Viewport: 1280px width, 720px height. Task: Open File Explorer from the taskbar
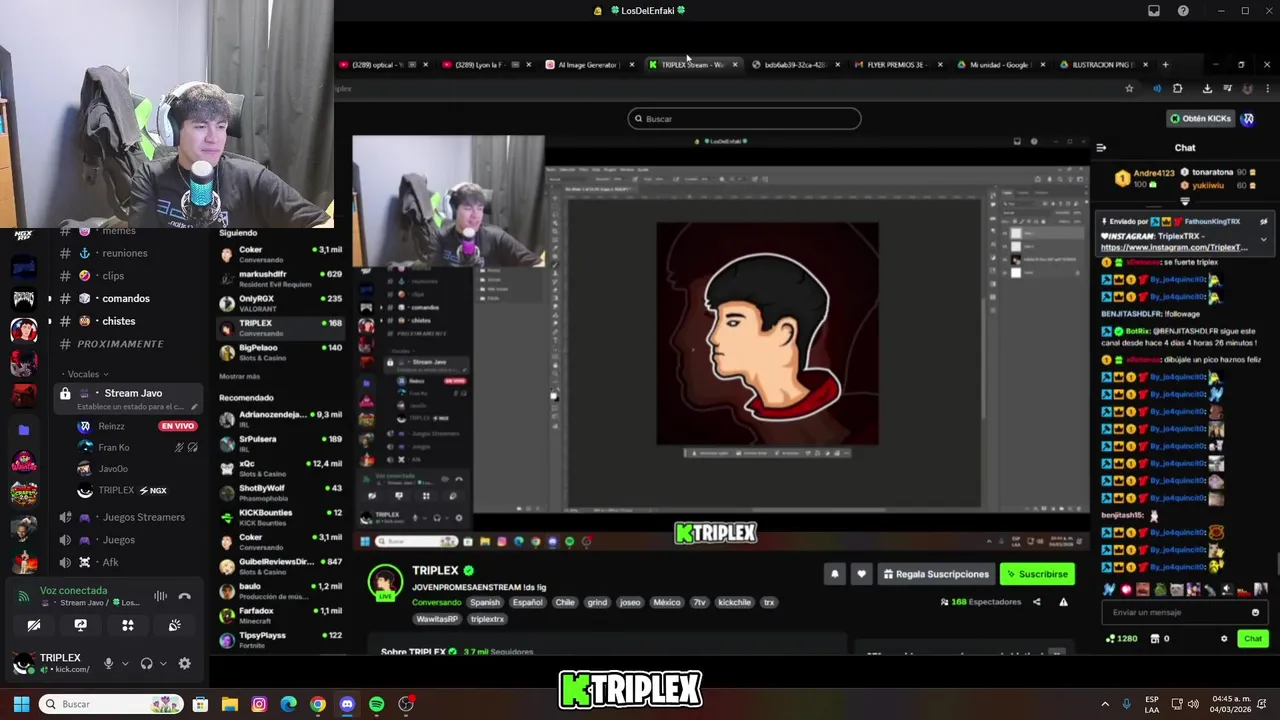click(229, 704)
